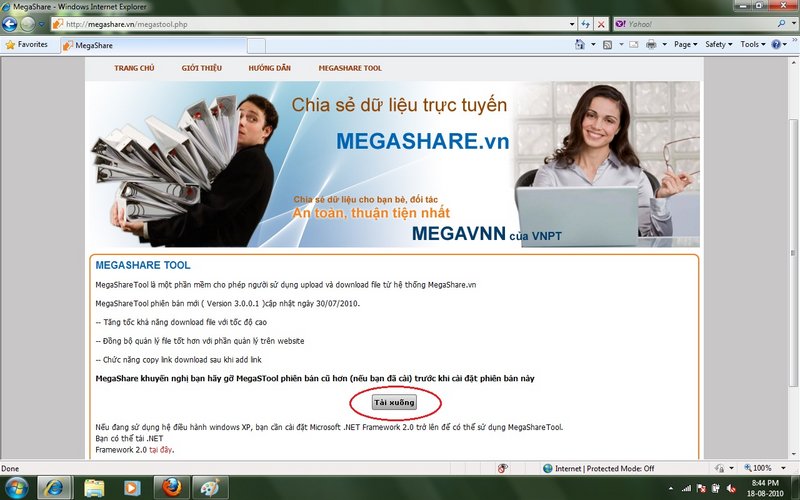Expand the Page dropdown menu
The height and width of the screenshot is (500, 800).
[686, 45]
